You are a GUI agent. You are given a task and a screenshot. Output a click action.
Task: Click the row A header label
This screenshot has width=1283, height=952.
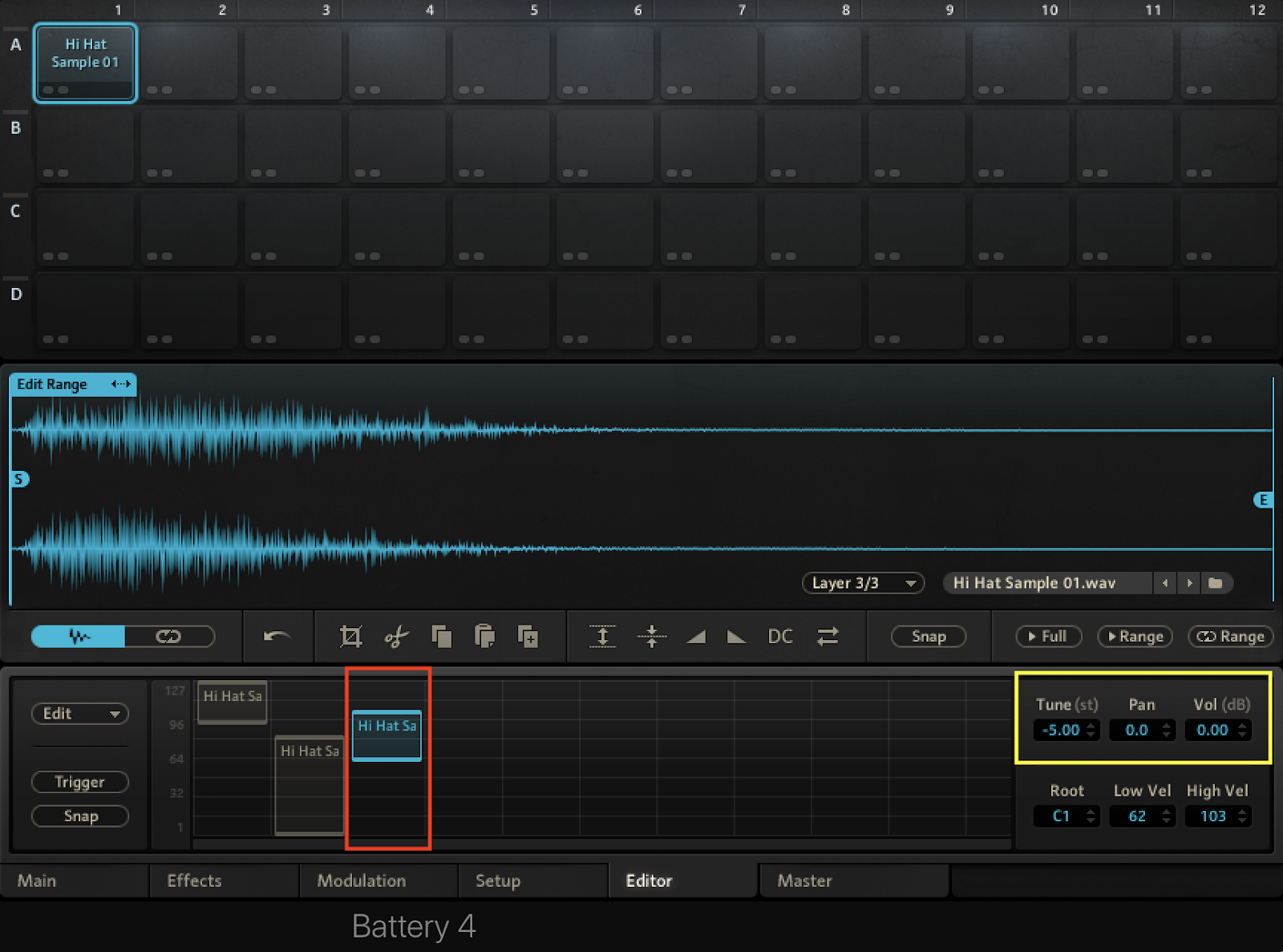tap(15, 45)
